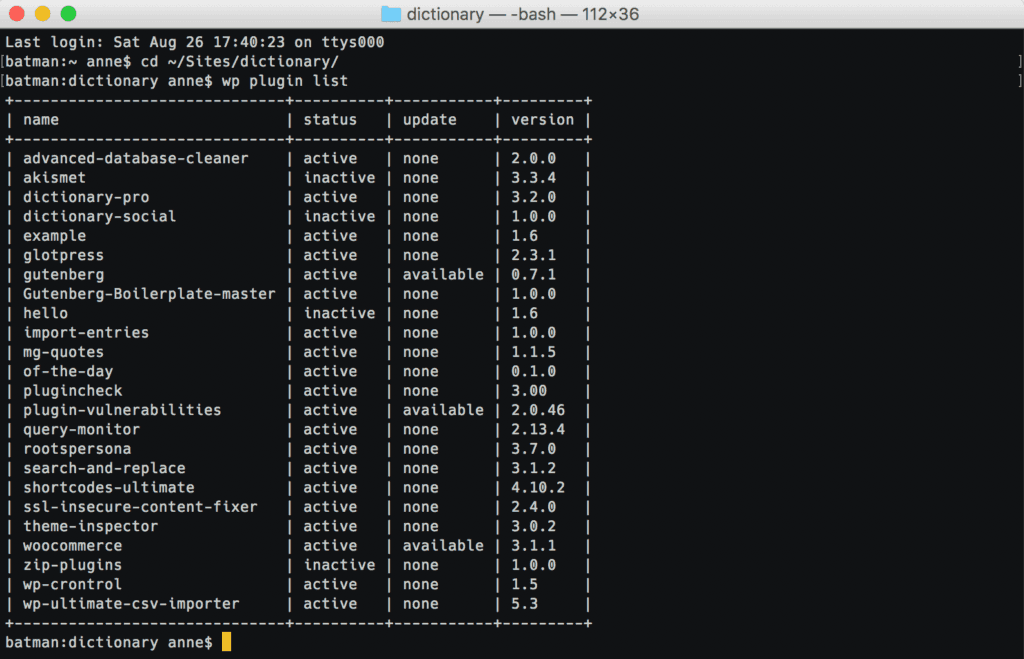Close the terminal window with red button
Viewport: 1024px width, 659px height.
17,14
